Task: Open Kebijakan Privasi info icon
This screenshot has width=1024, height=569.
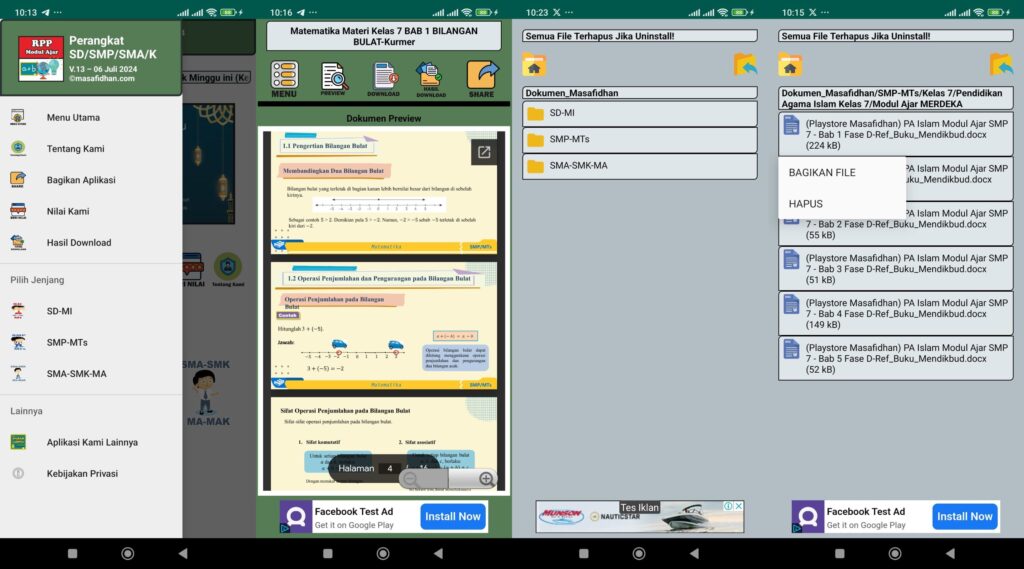Action: 18,474
